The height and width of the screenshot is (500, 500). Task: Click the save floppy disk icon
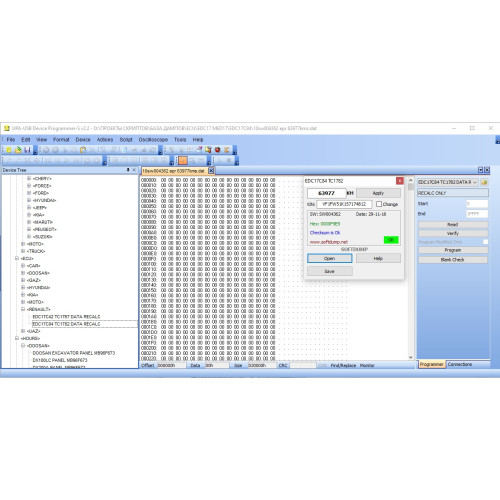tap(27, 150)
